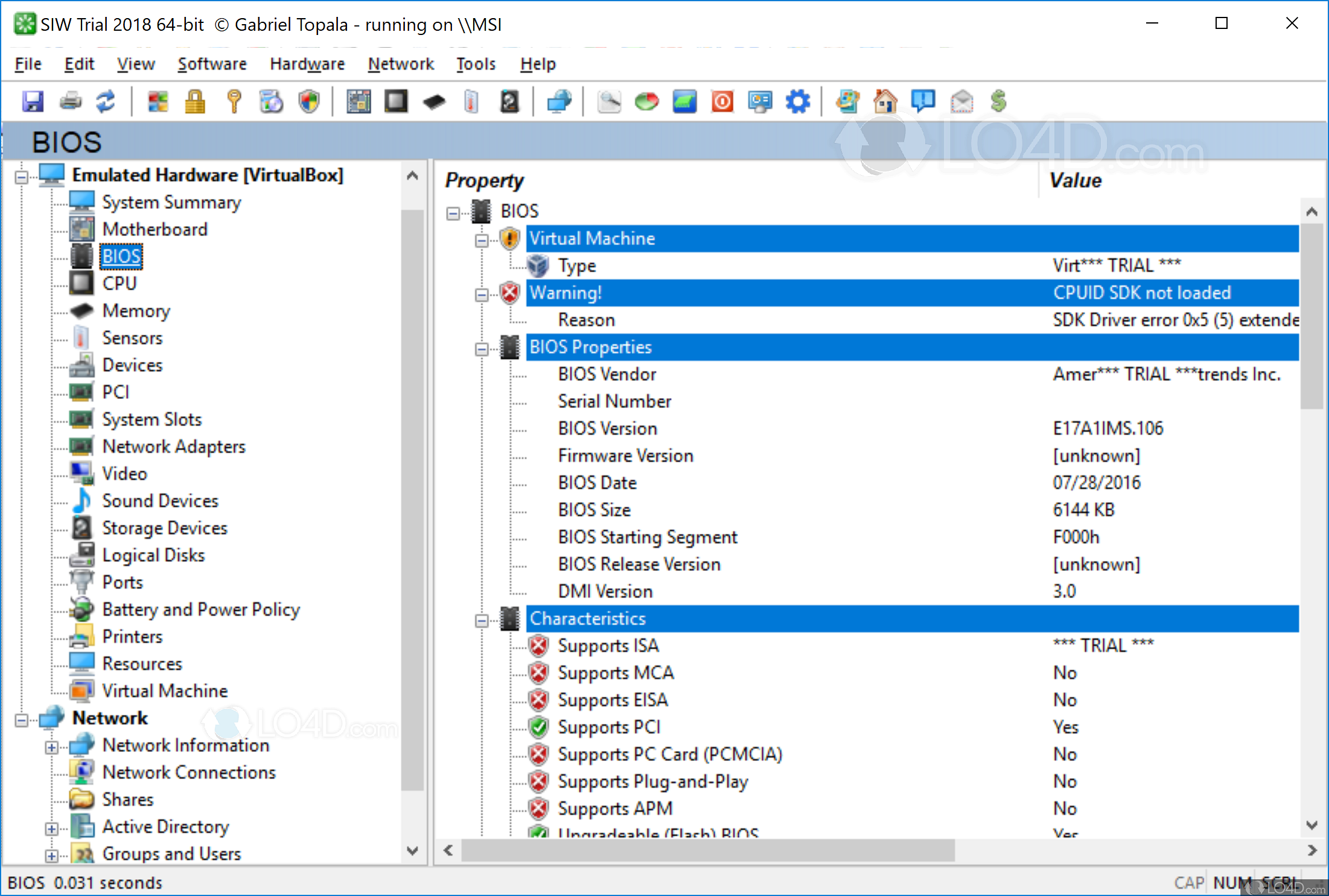Select Motherboard in the left tree
This screenshot has height=896, width=1329.
pos(155,229)
